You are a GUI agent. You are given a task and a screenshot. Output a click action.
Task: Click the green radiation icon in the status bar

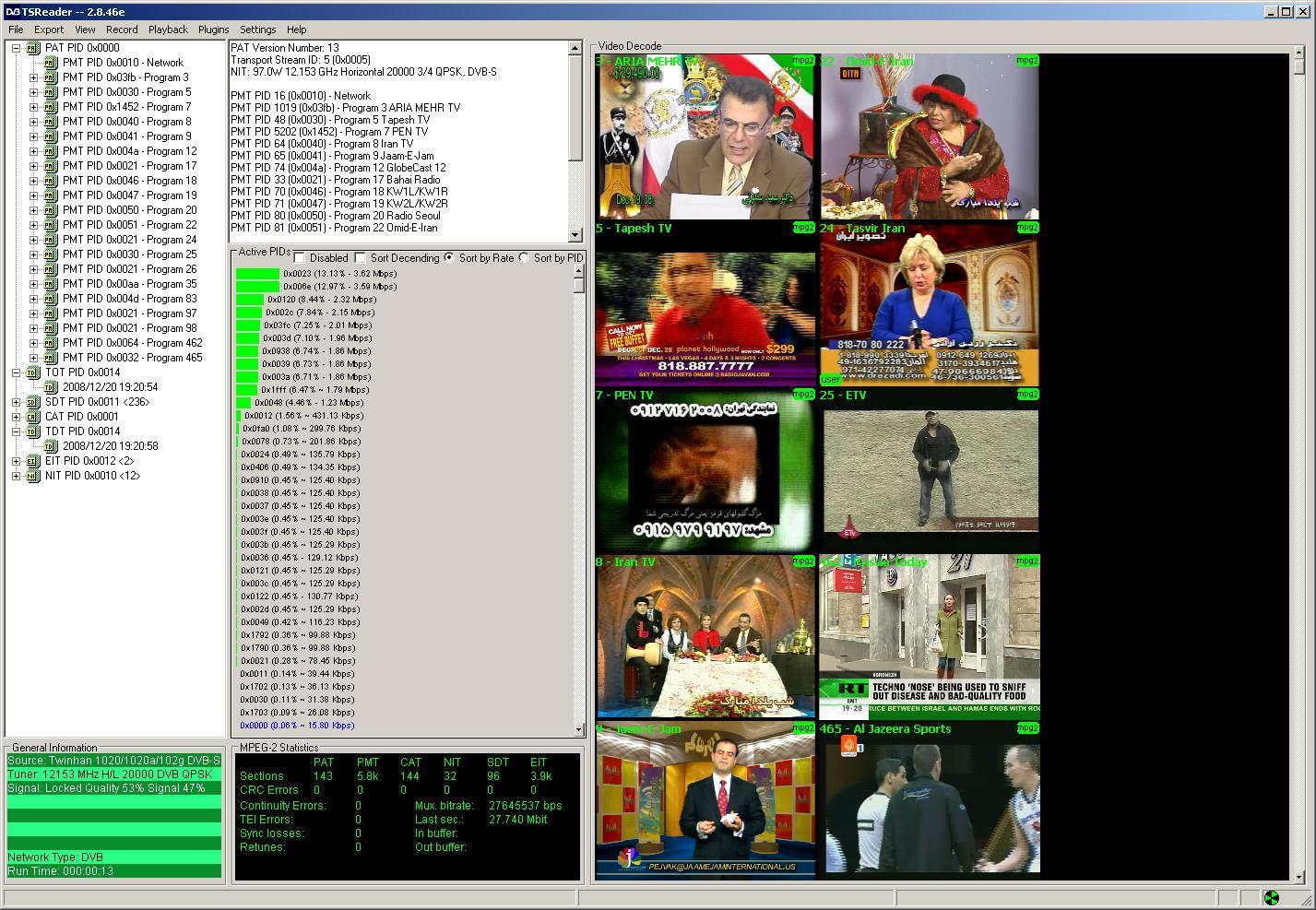click(x=1272, y=898)
